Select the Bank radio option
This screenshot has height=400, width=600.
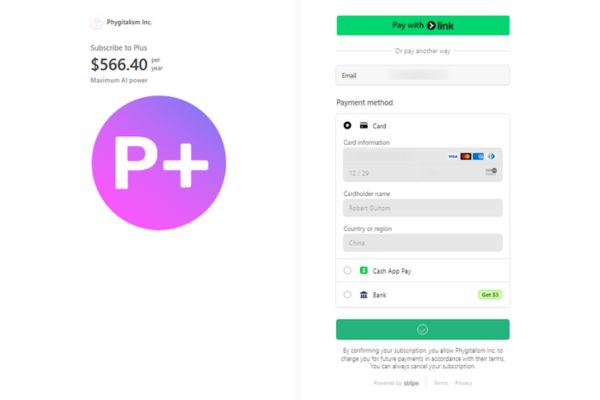(x=347, y=295)
